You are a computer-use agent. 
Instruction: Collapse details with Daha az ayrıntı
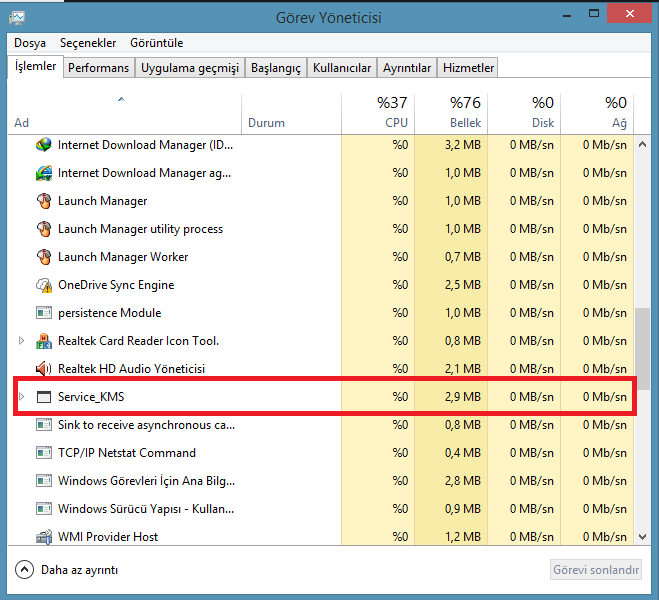coord(66,570)
